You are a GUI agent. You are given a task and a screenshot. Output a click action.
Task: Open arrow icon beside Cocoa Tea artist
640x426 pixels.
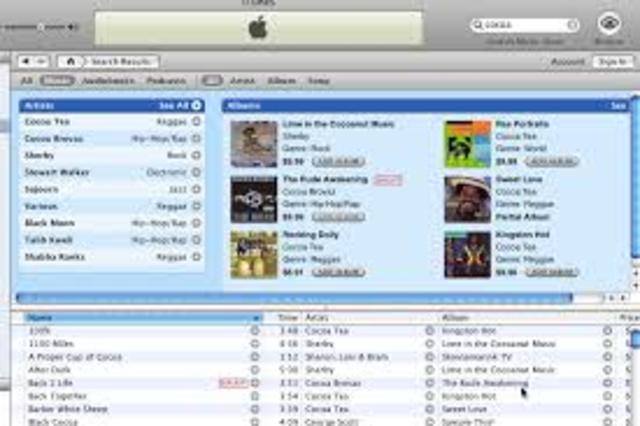point(196,122)
